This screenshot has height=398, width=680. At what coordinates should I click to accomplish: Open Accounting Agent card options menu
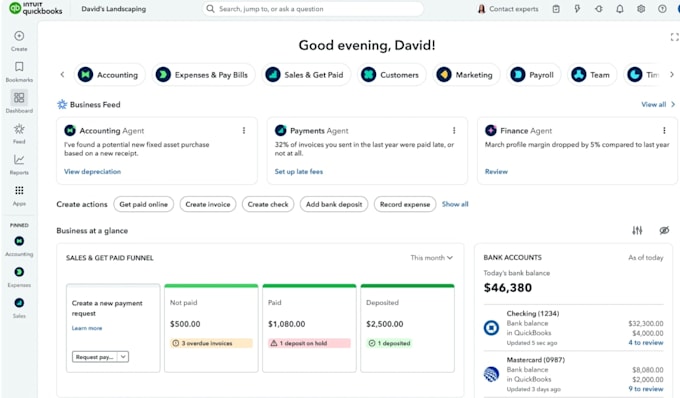tap(244, 130)
